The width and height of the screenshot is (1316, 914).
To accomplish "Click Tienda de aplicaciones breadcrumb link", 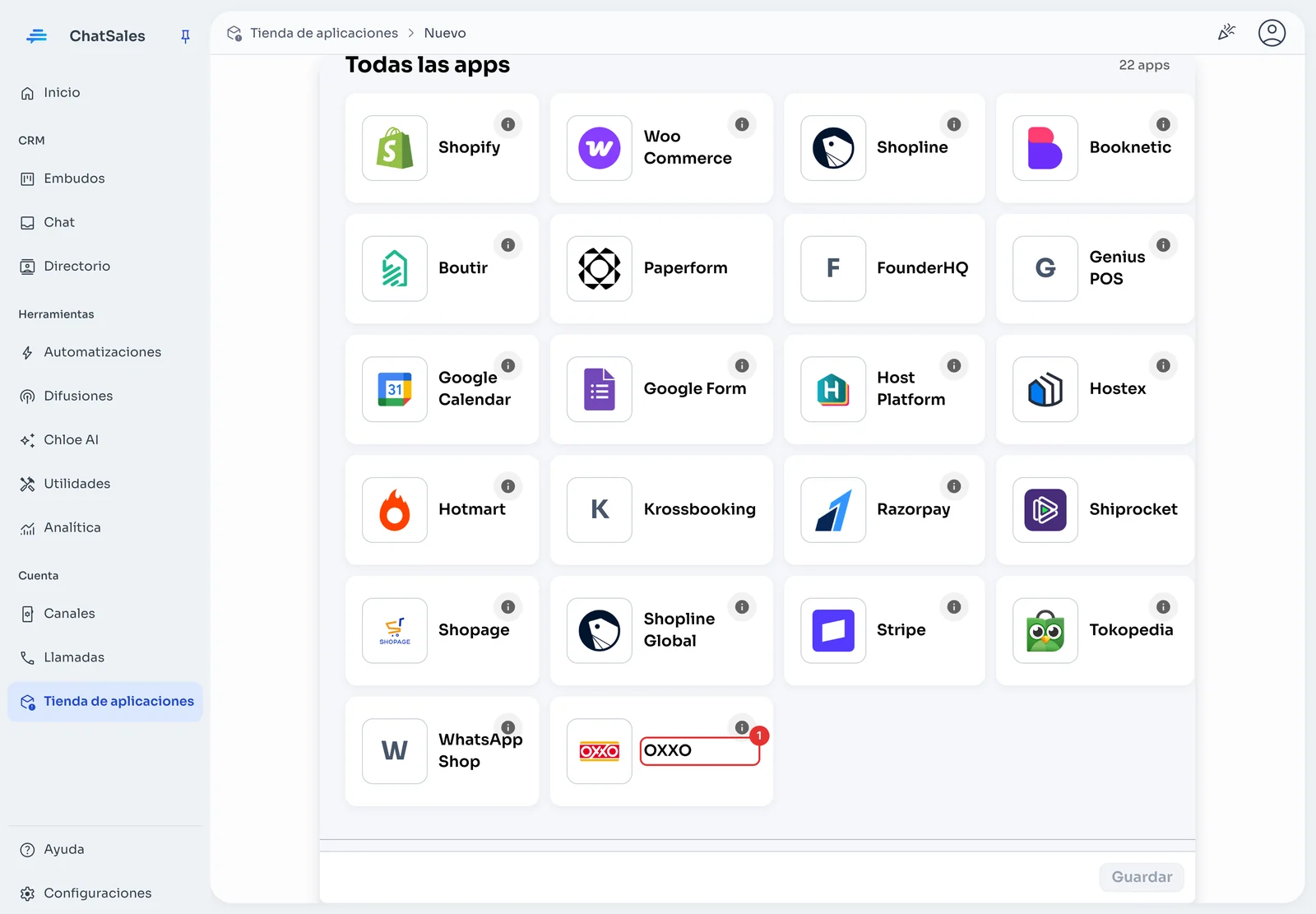I will pos(324,33).
